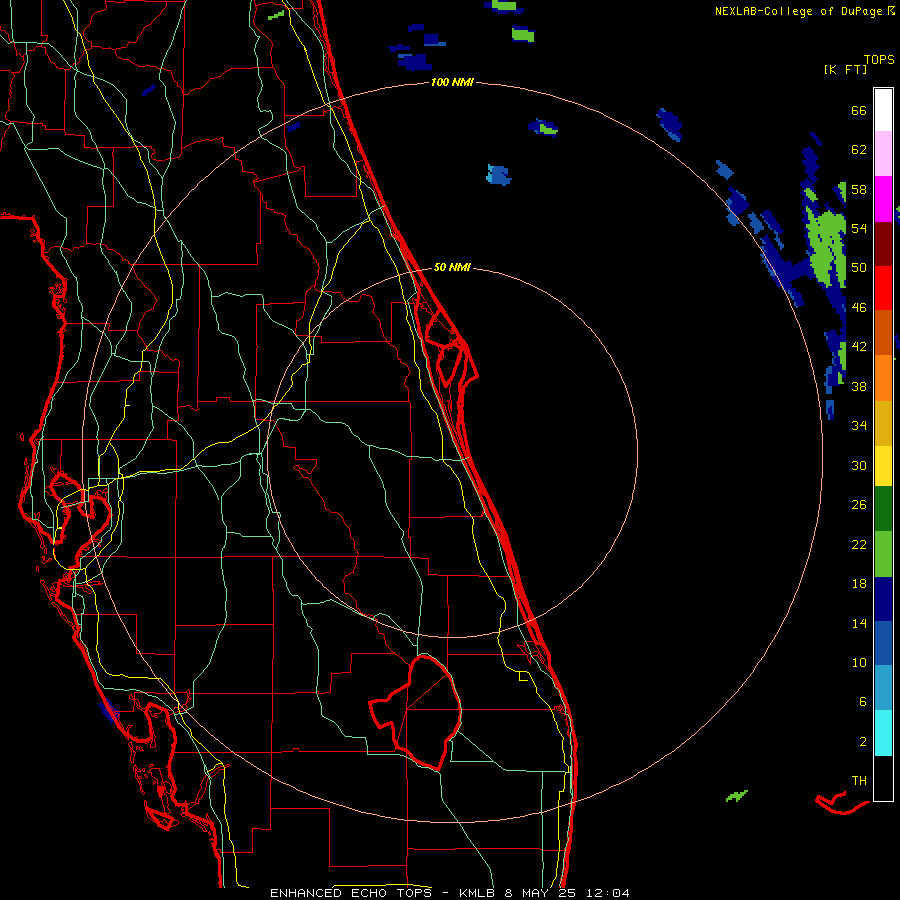This screenshot has height=900, width=900.
Task: Click the 26 value on the legend
Action: 859,505
